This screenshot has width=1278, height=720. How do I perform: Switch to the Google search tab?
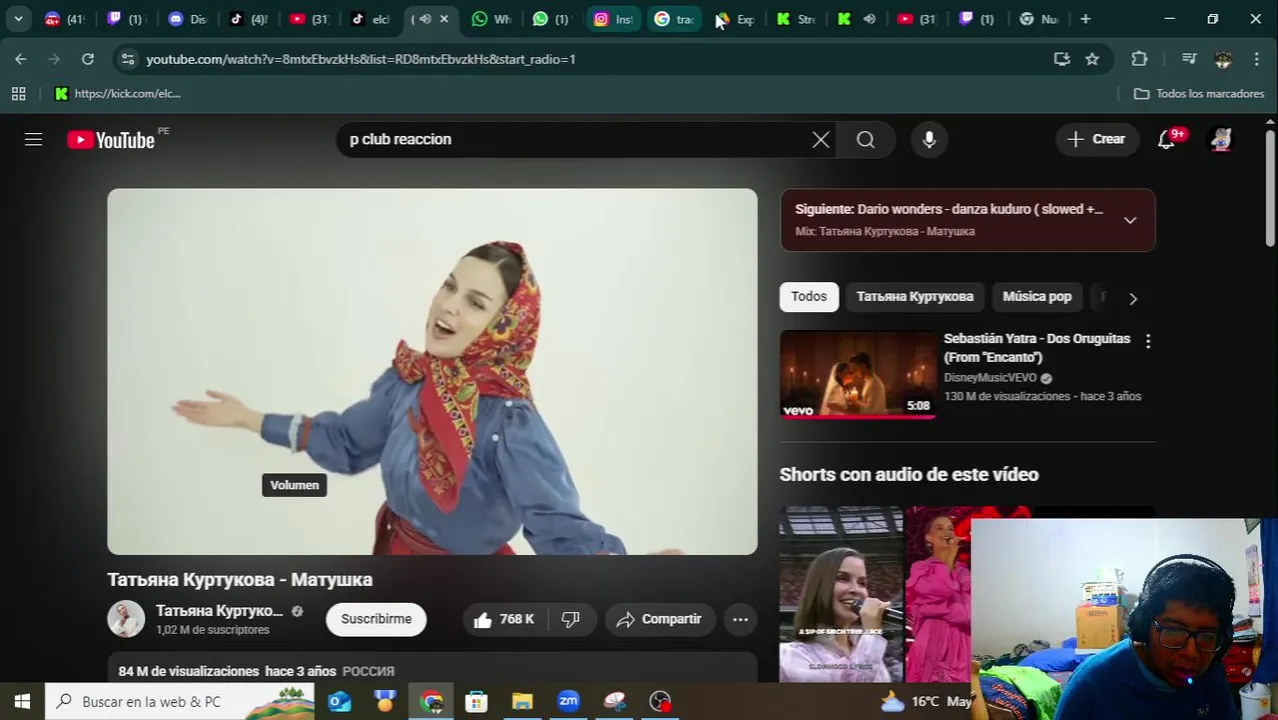(x=674, y=19)
